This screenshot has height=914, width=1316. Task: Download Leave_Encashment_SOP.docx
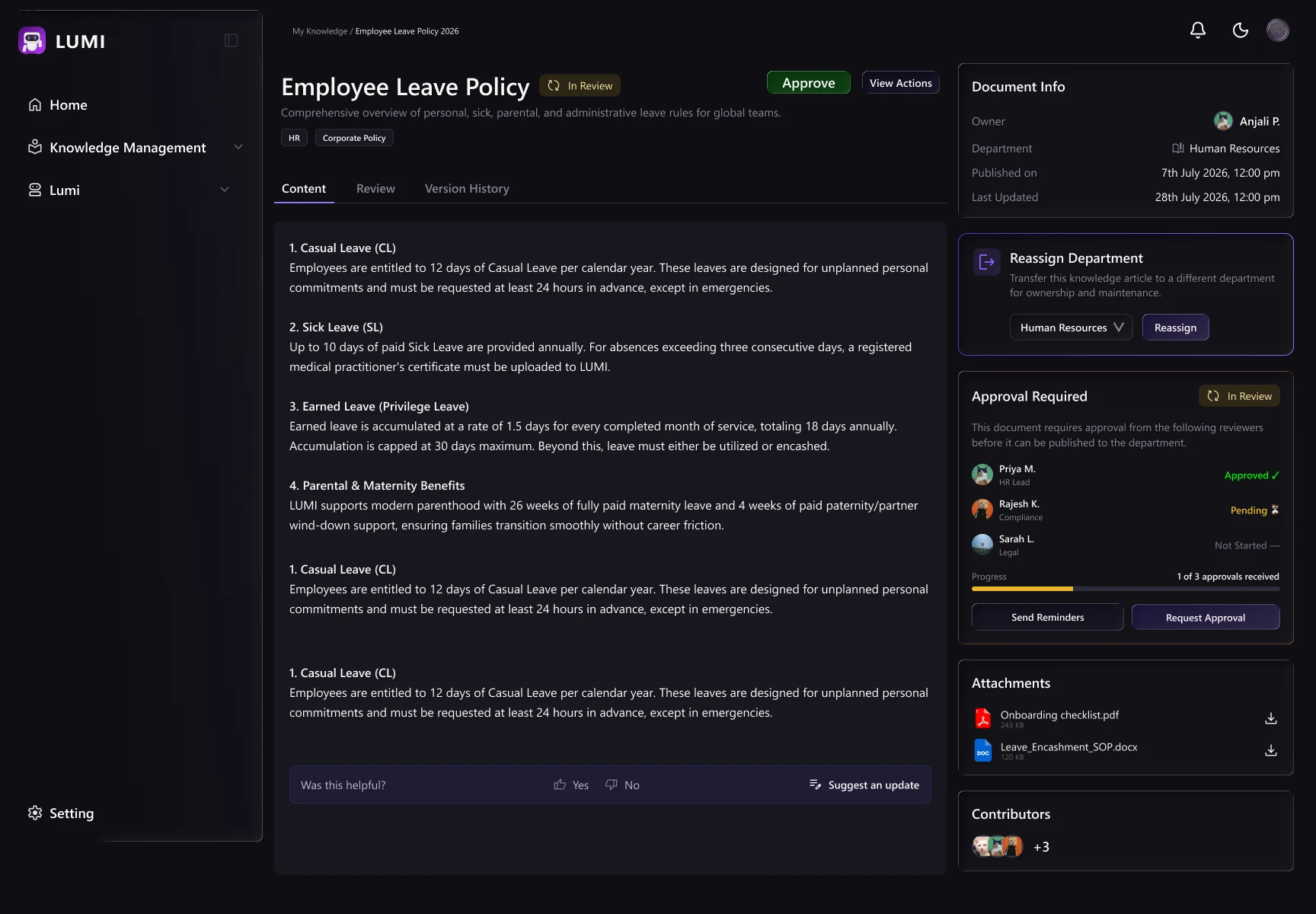[x=1271, y=750]
